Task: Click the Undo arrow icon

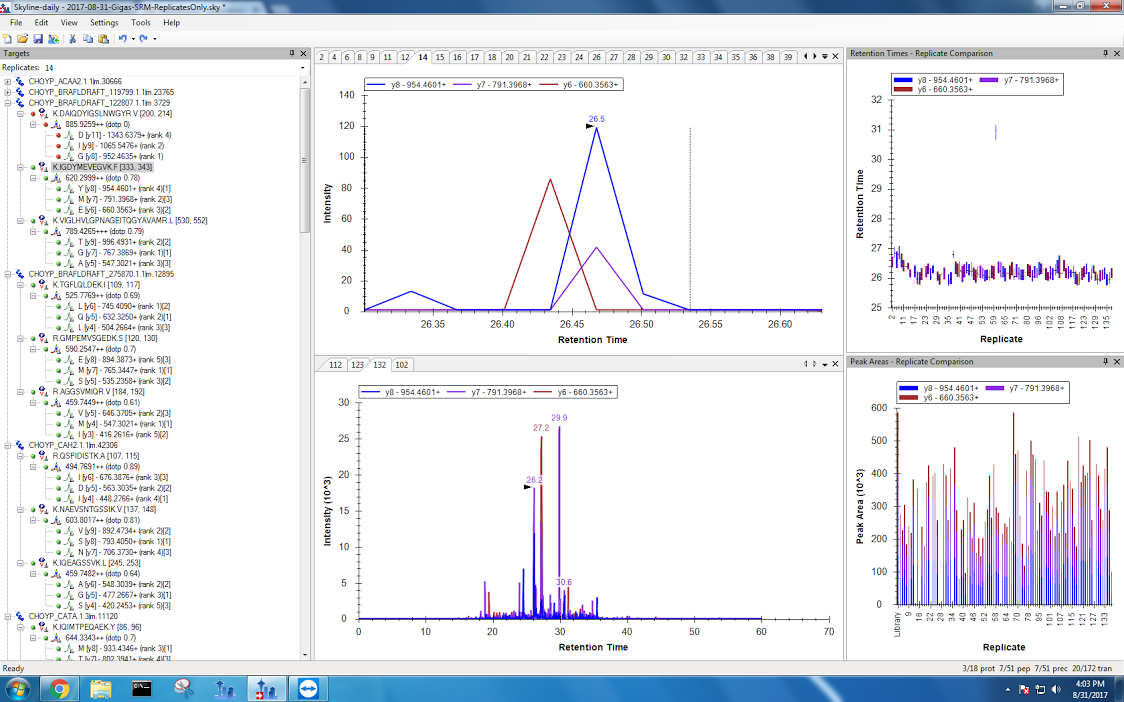Action: tap(122, 38)
